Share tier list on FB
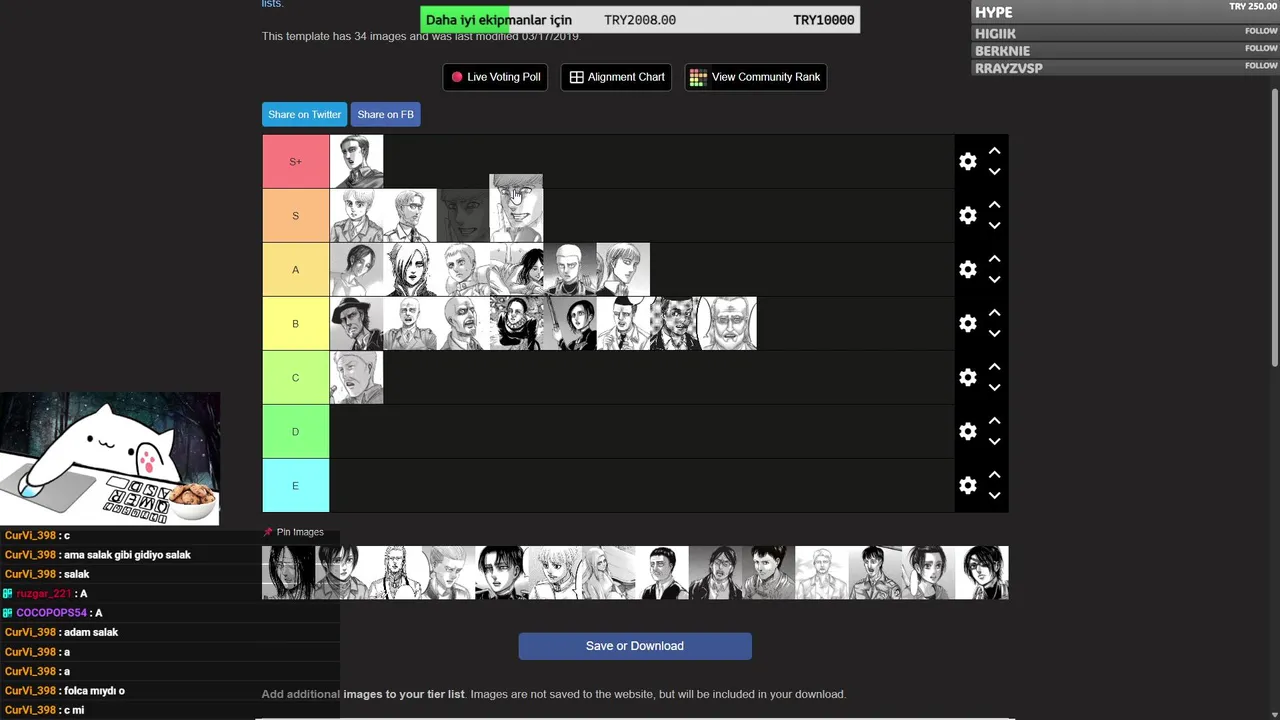This screenshot has width=1280, height=720. [x=385, y=114]
